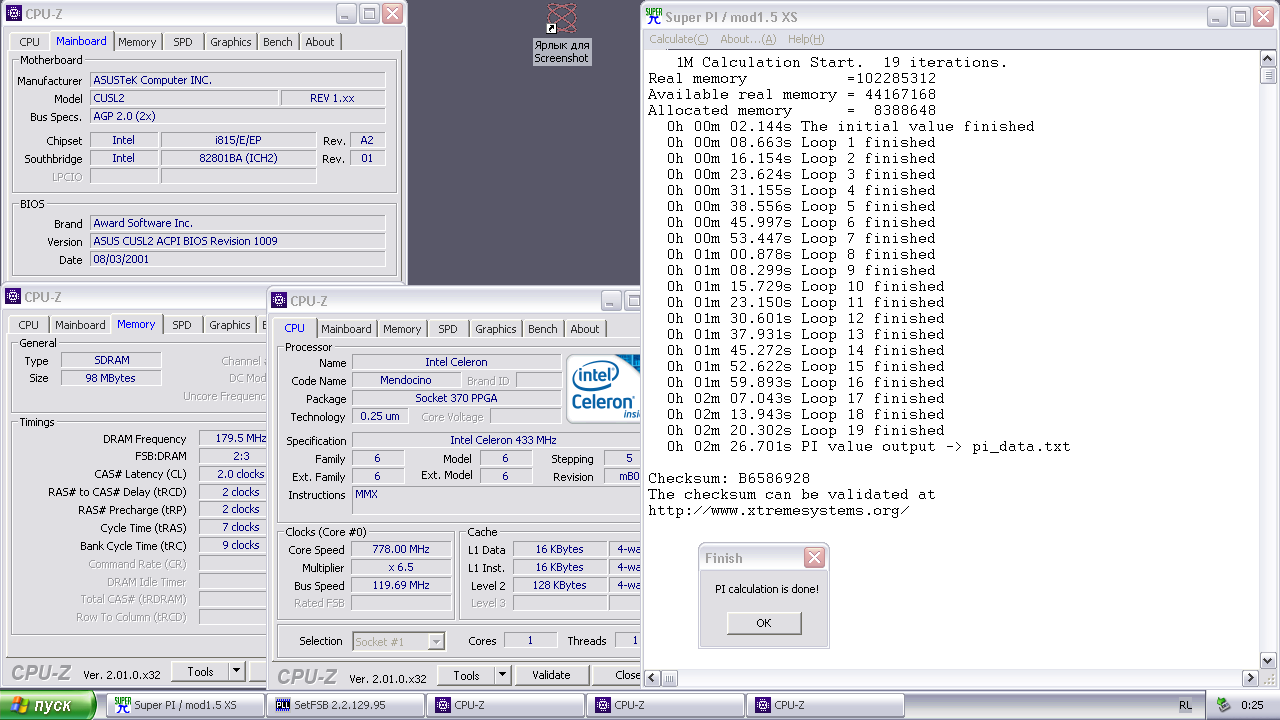Click Tools button in CPU-Z Memory window
Viewport: 1280px width, 720px height.
pos(200,672)
